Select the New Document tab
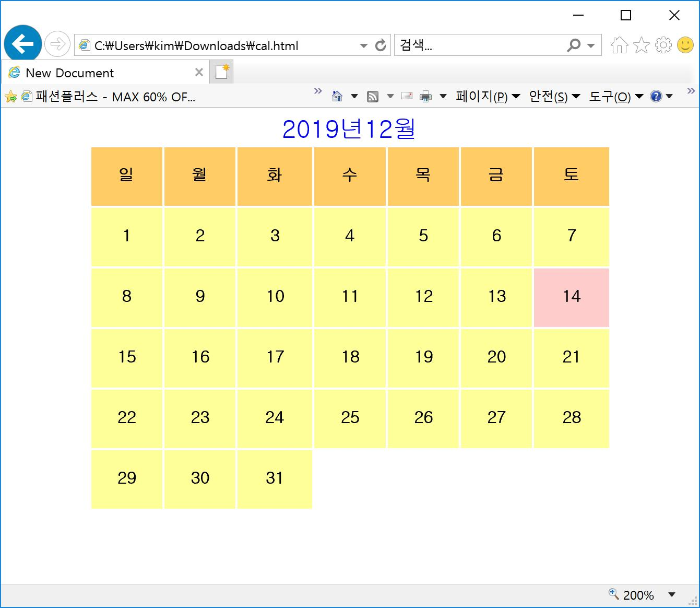Viewport: 700px width, 608px height. [106, 72]
